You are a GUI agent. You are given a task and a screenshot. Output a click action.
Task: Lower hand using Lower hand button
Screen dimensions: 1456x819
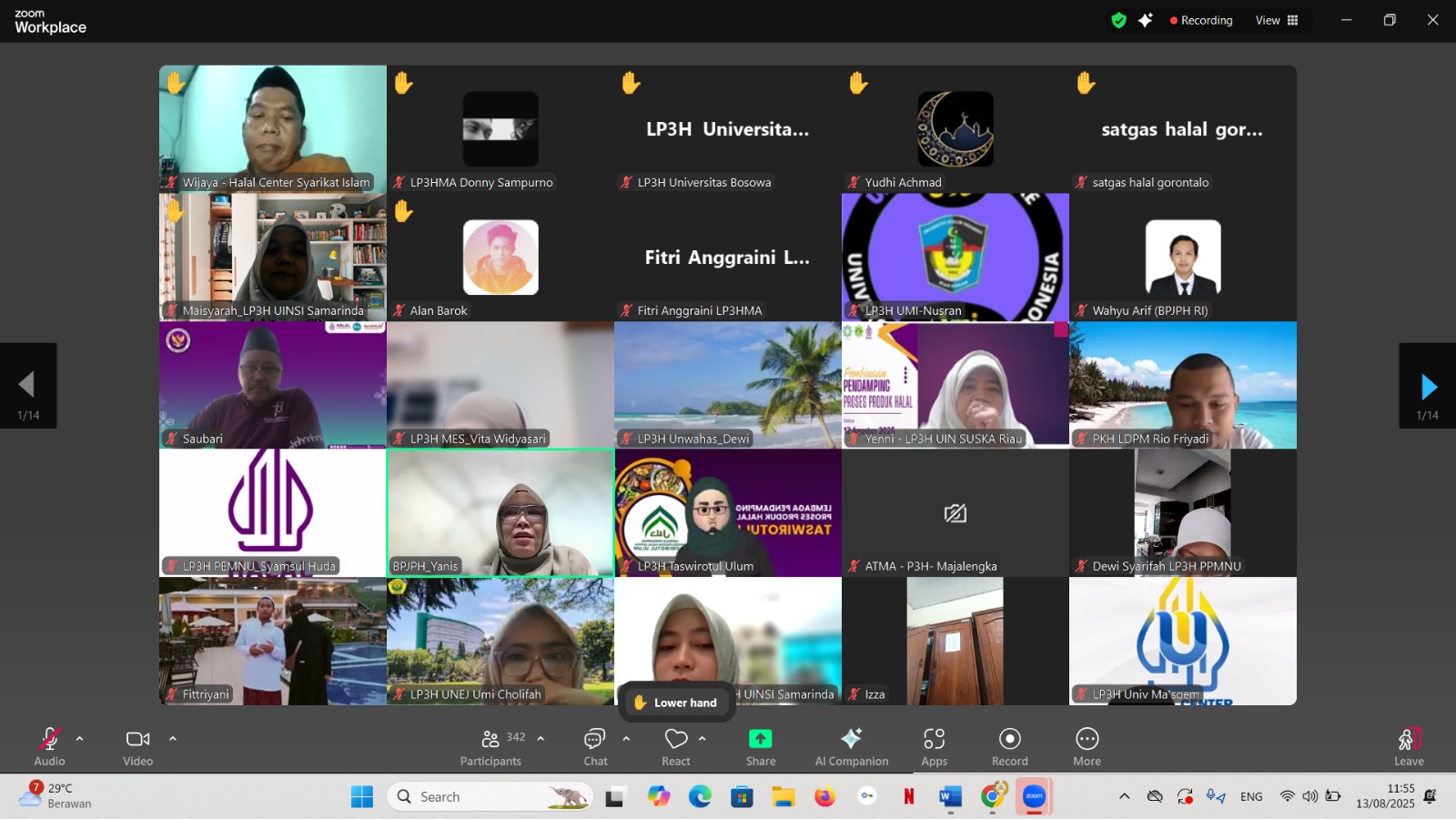[x=676, y=703]
